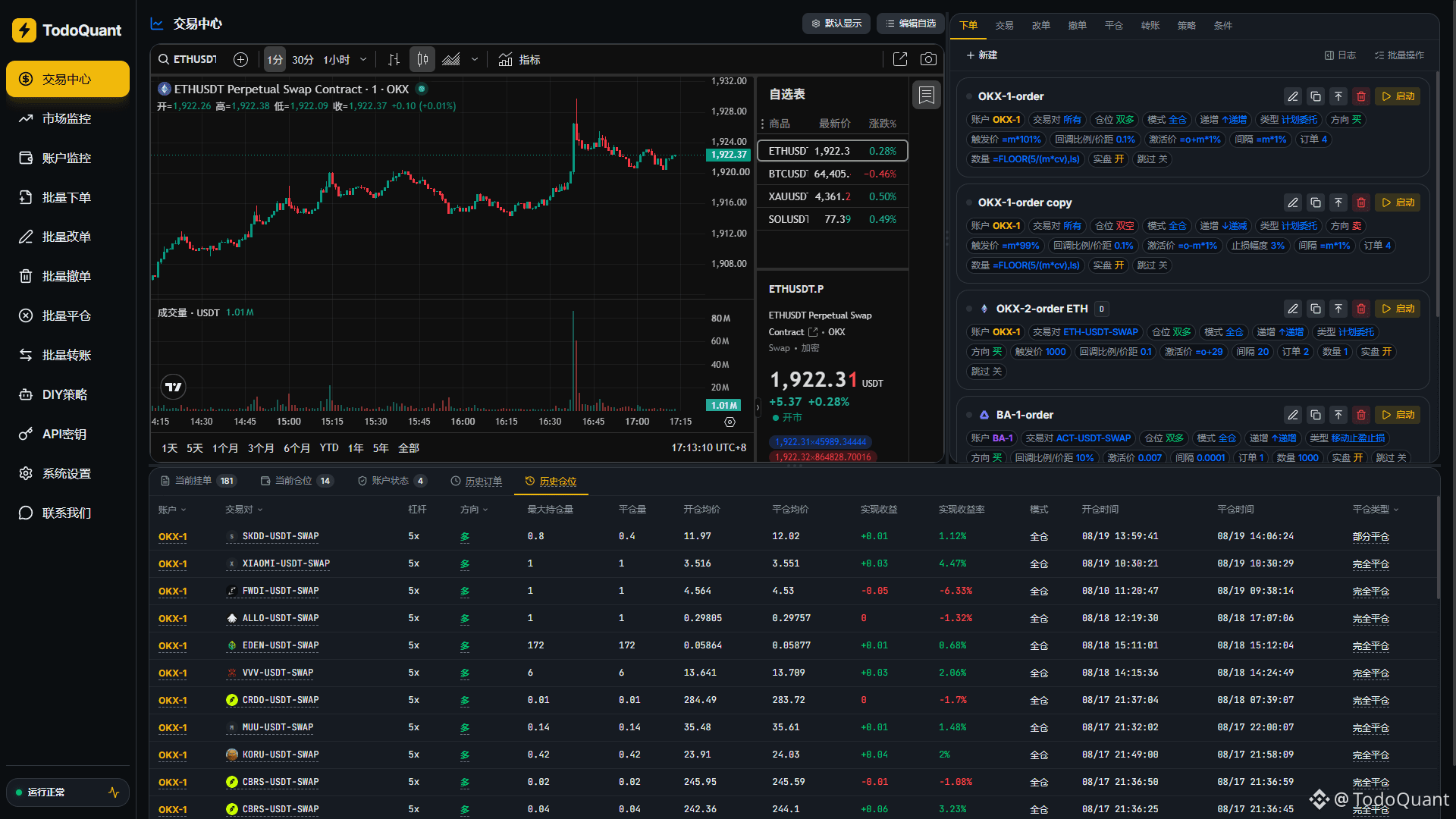This screenshot has height=819, width=1456.
Task: Take a chart snapshot with camera icon
Action: pos(928,59)
